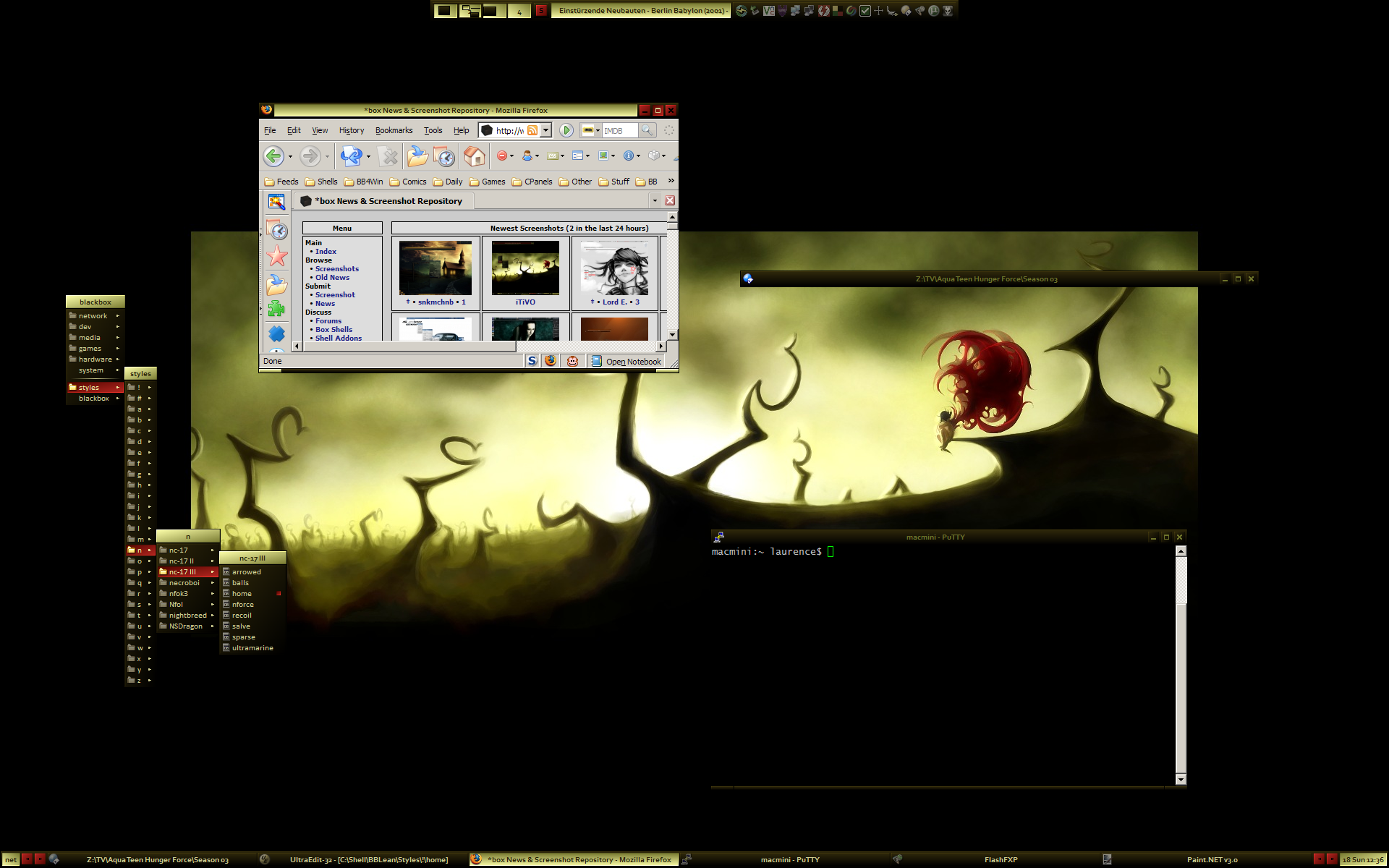
Task: Switch to Paint.NET v3.0 in the taskbar
Action: pos(1205,859)
